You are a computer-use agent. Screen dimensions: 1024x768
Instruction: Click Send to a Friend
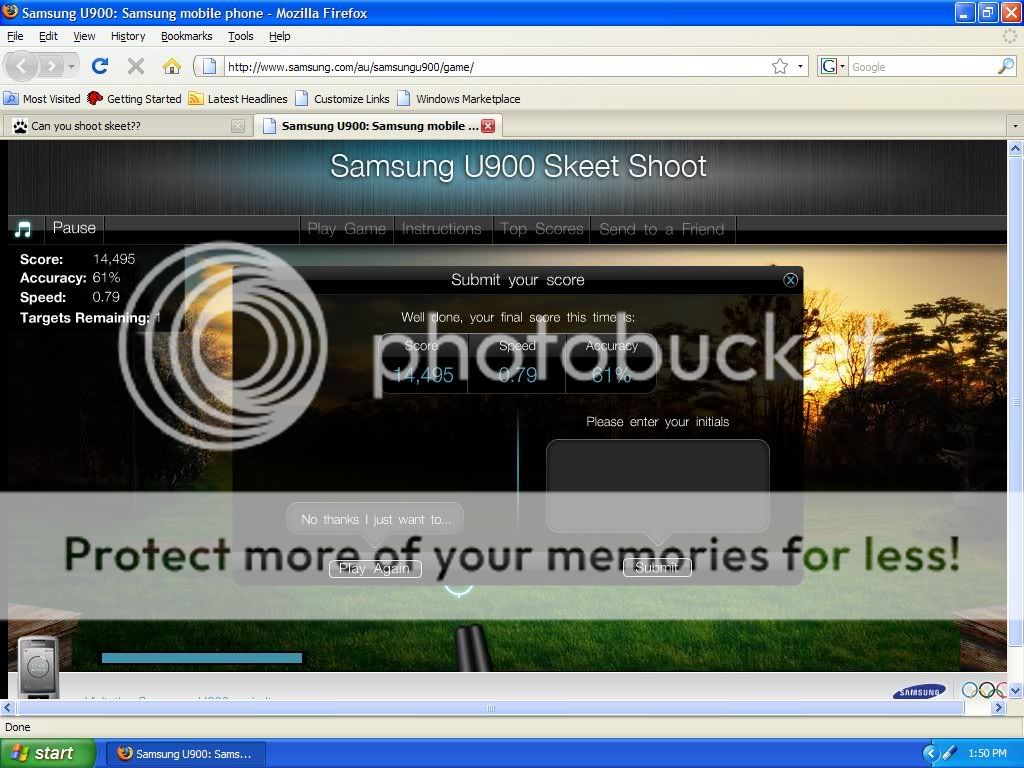[x=662, y=229]
